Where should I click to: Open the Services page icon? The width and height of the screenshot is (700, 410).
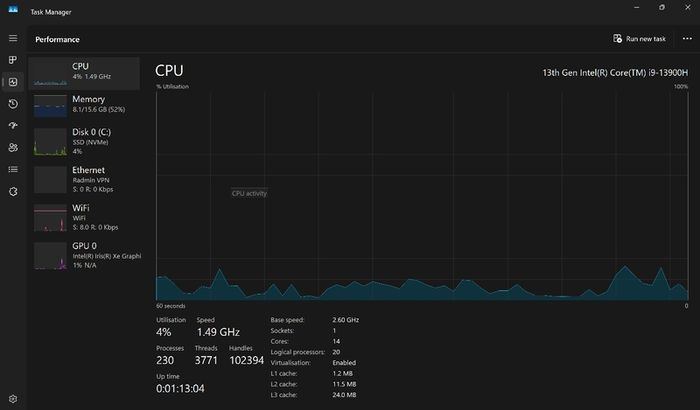coord(13,192)
